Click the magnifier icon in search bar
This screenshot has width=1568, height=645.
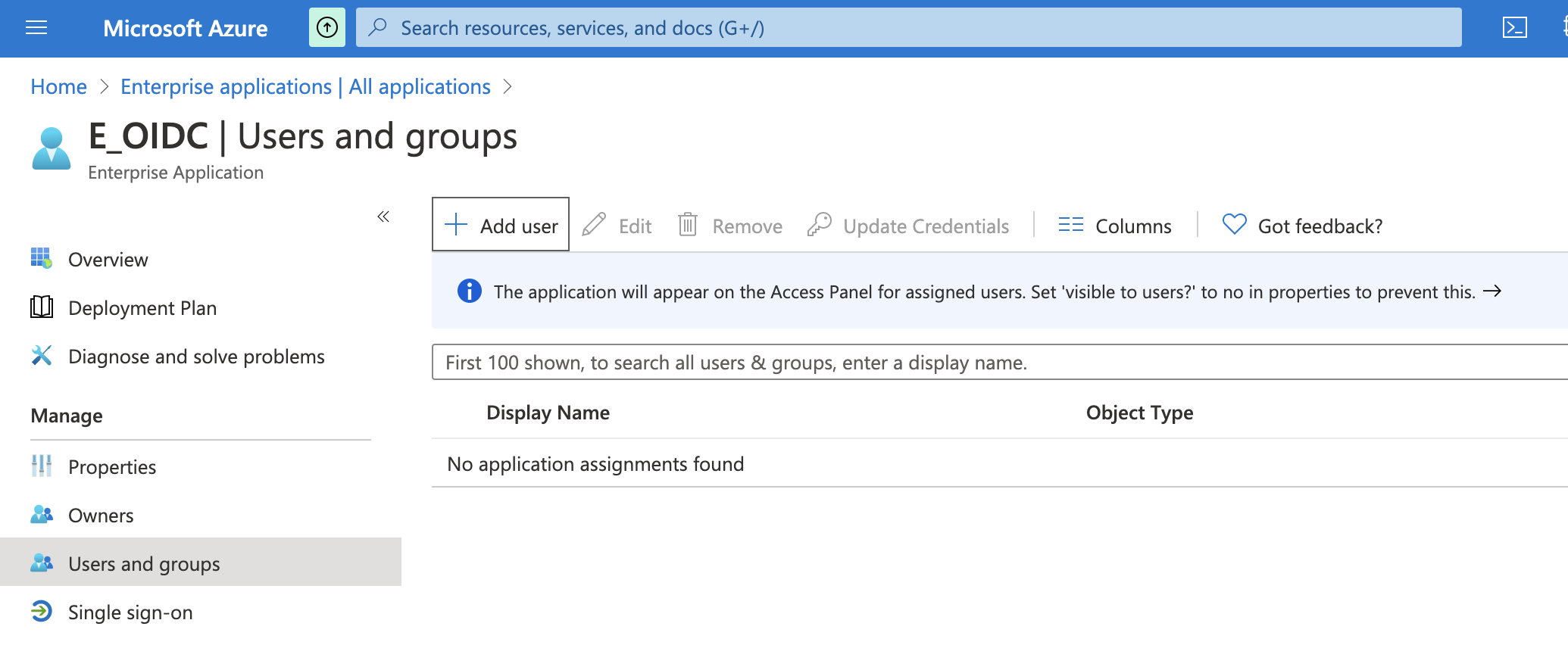pos(377,28)
